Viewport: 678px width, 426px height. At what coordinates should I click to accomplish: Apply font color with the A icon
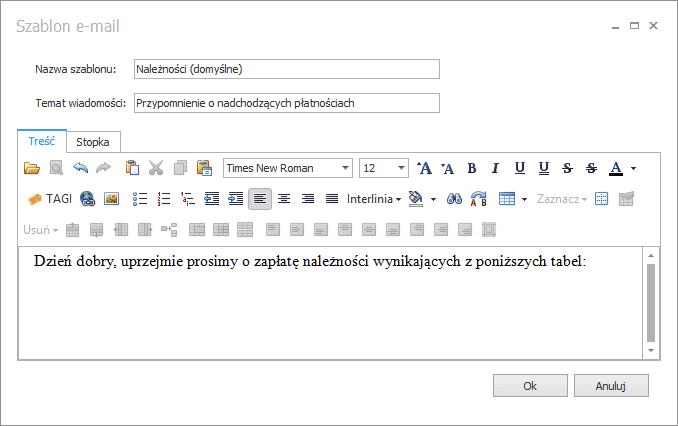click(x=616, y=168)
